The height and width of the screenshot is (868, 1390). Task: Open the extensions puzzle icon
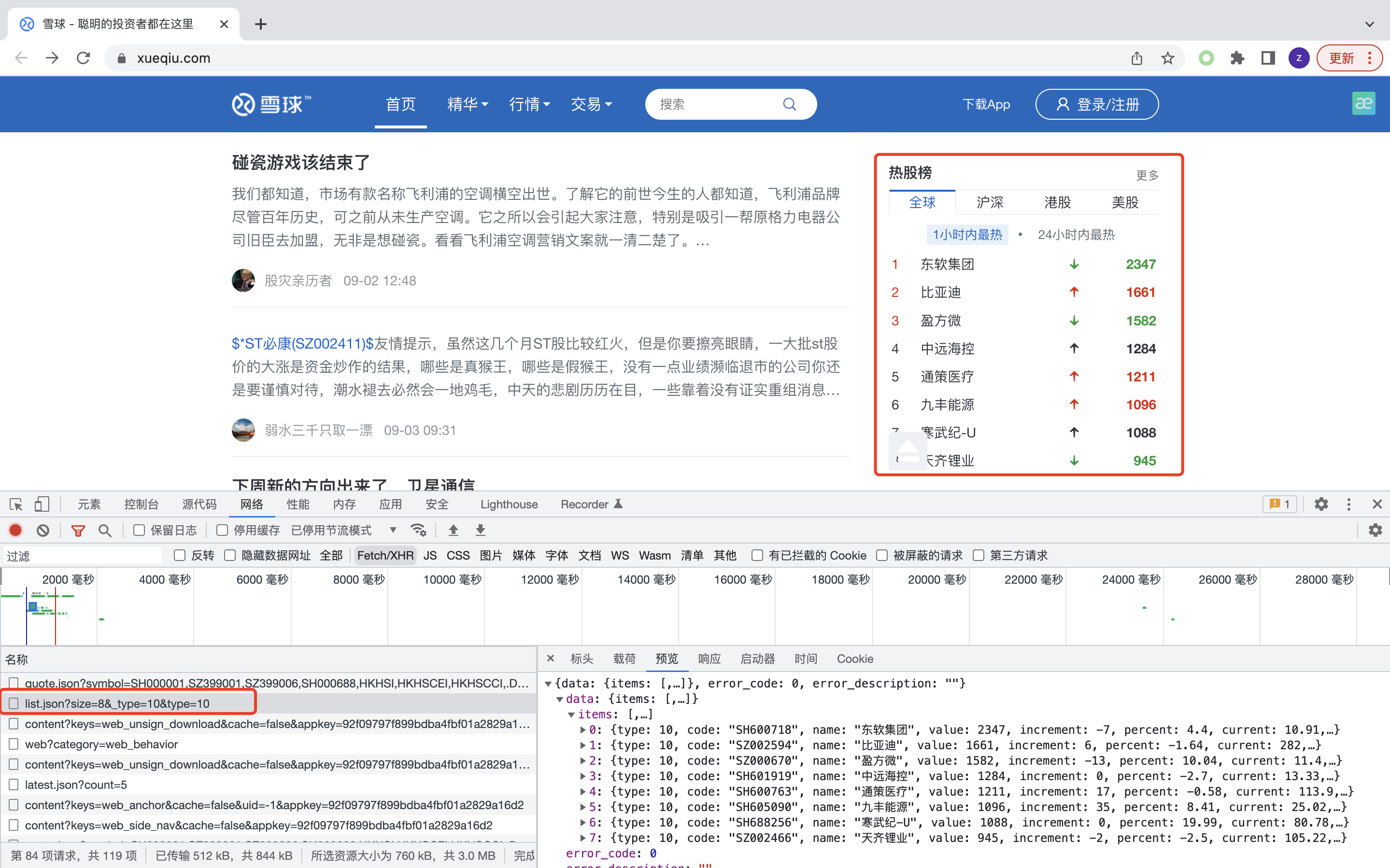point(1237,58)
